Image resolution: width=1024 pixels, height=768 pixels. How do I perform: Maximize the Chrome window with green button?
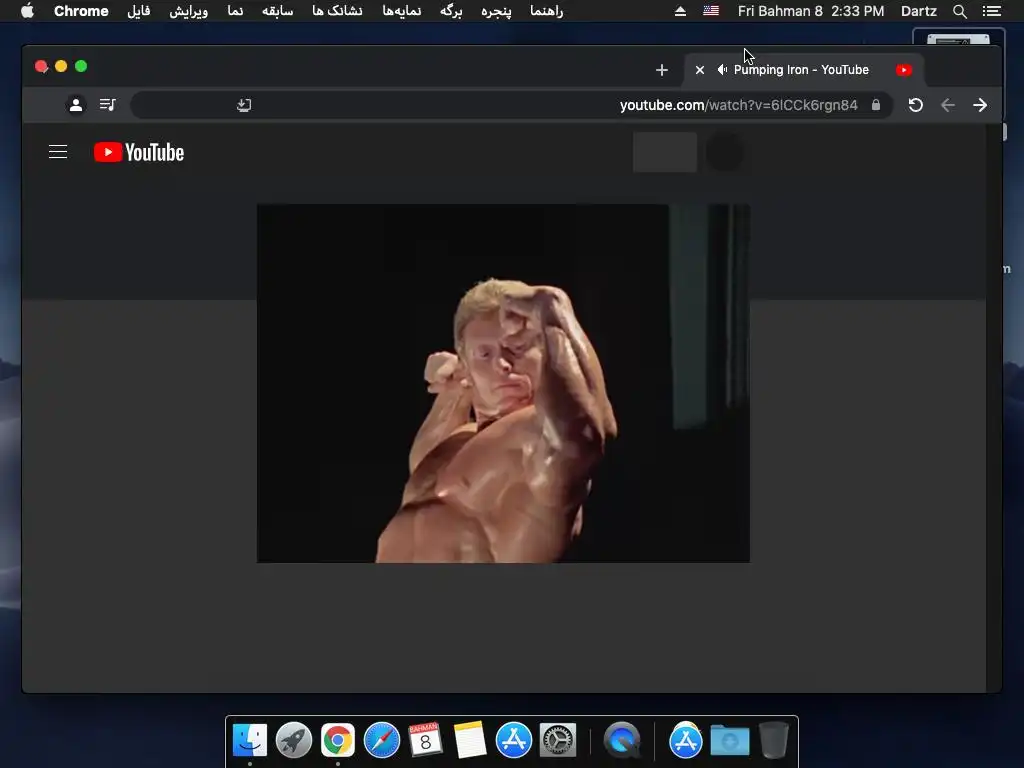coord(81,66)
